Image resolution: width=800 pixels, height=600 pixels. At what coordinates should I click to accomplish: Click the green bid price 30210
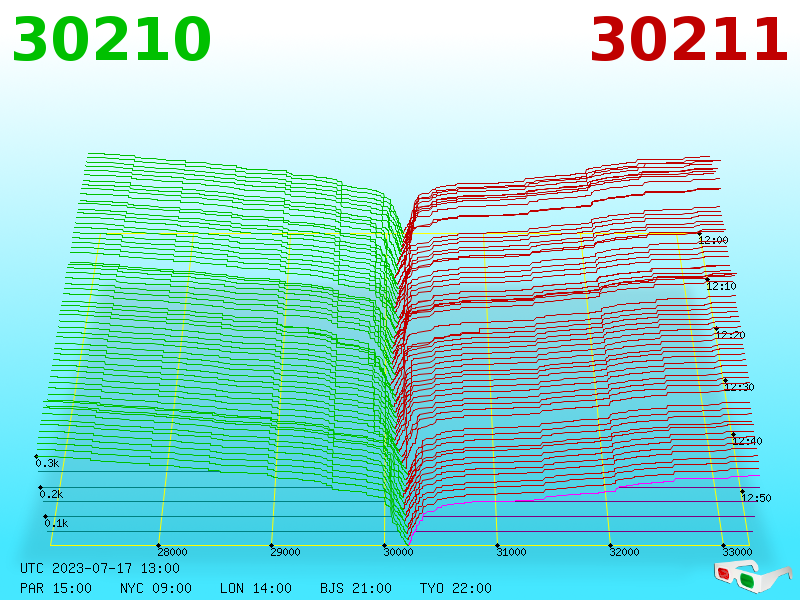112,39
